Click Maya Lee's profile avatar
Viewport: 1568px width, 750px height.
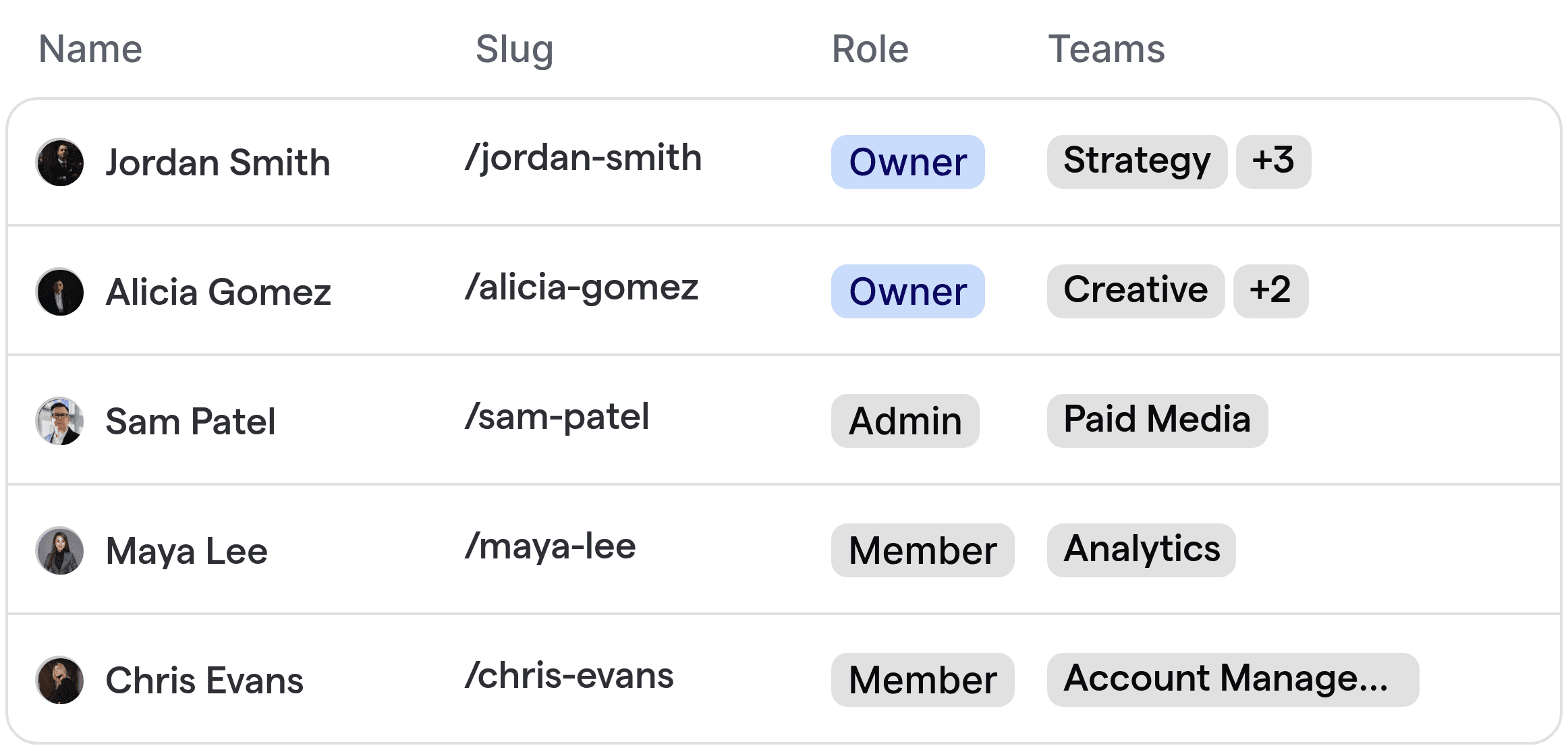pyautogui.click(x=59, y=550)
